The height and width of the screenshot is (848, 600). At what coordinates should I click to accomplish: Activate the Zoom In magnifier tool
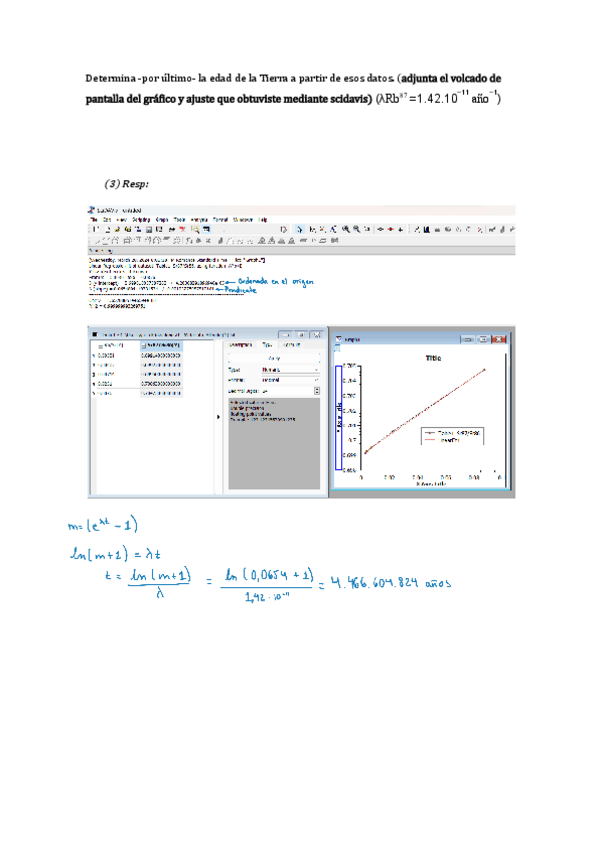pyautogui.click(x=346, y=230)
